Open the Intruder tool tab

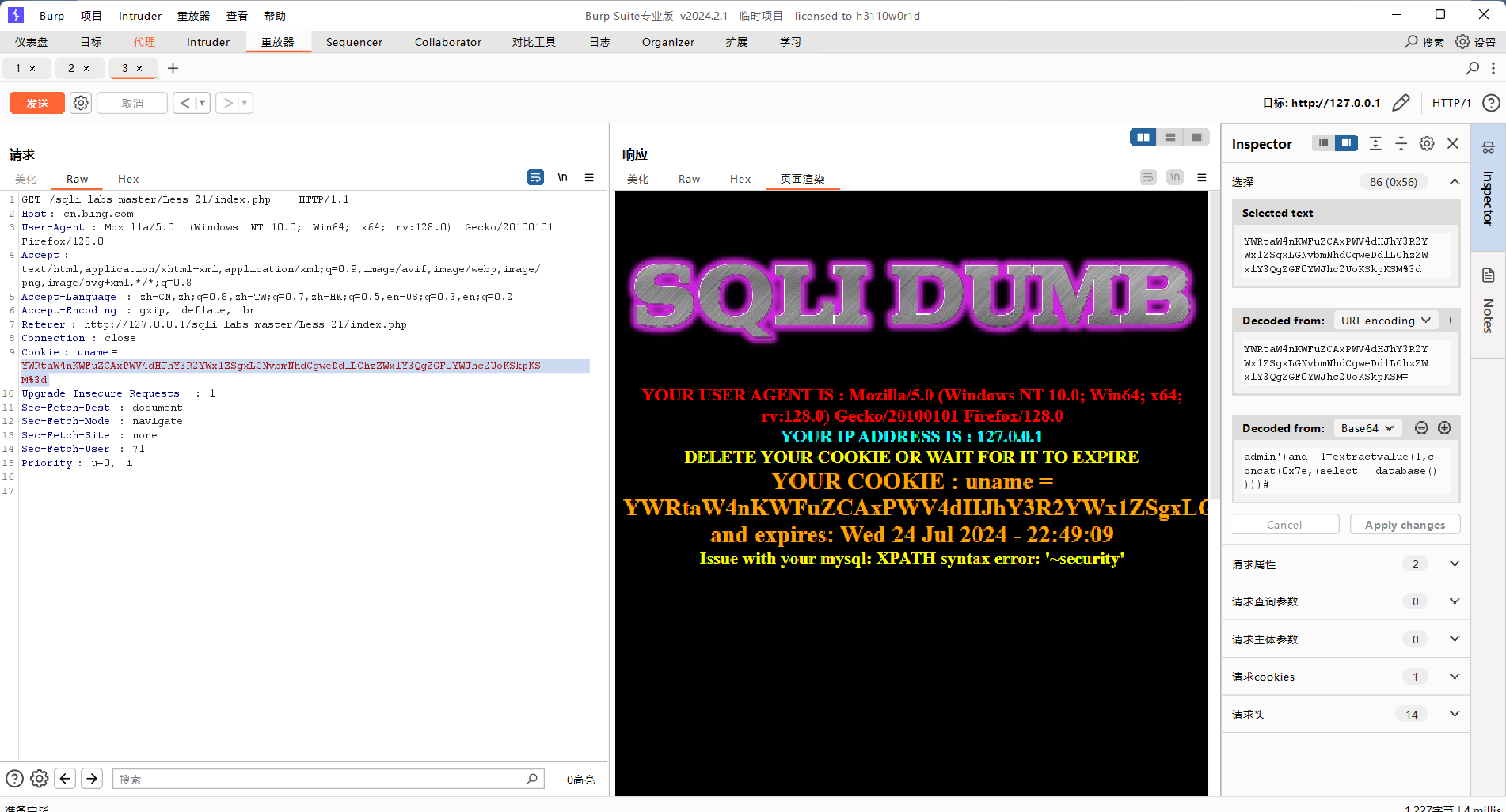[x=208, y=42]
